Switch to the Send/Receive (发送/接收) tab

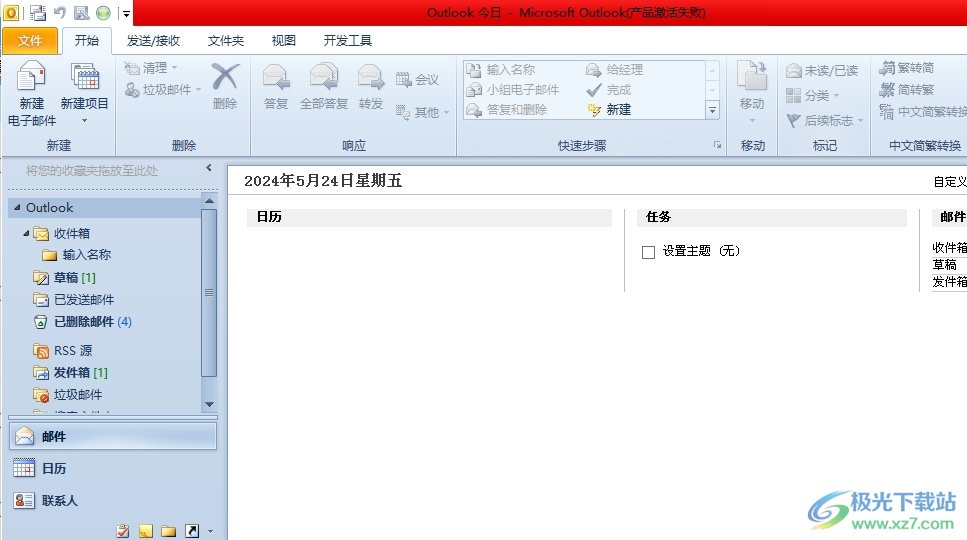(153, 41)
